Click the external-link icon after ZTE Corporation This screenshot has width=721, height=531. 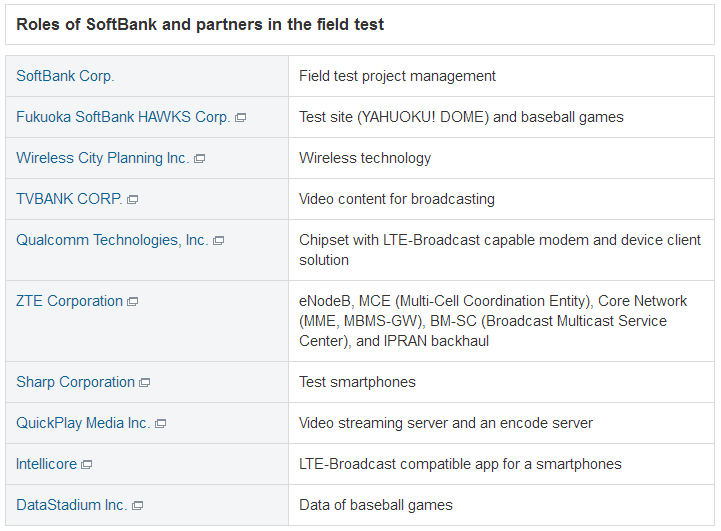[133, 302]
